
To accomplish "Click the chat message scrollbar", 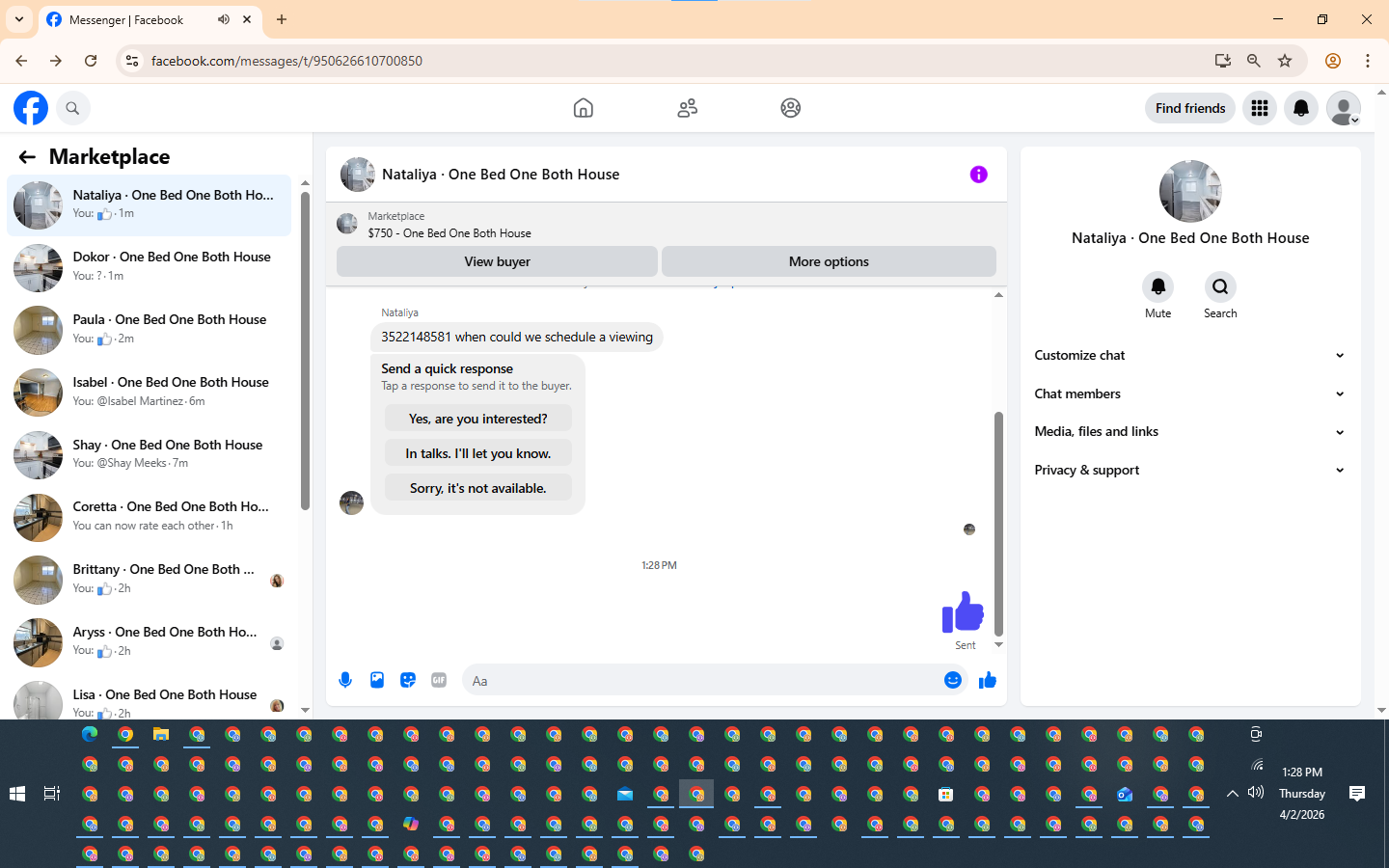I will point(998,524).
